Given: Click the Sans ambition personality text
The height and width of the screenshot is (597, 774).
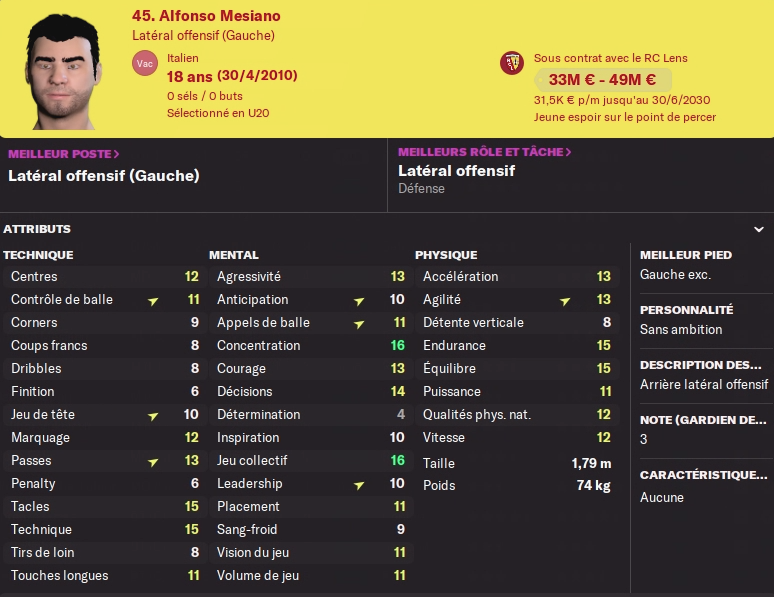Looking at the screenshot, I should pos(681,329).
